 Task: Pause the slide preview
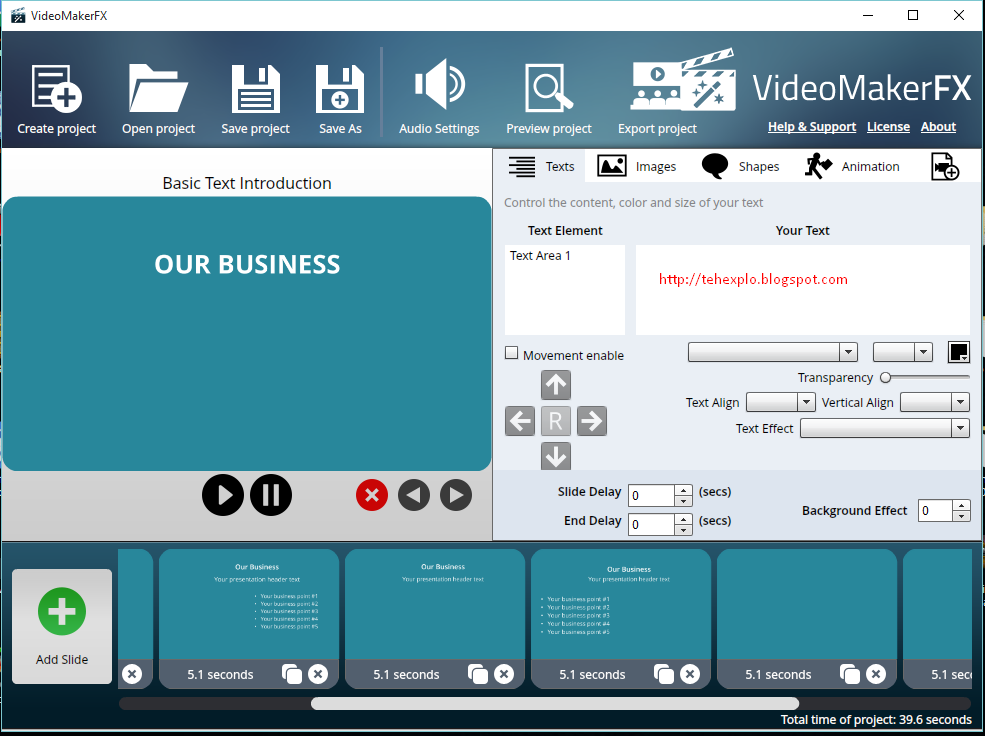tap(271, 495)
